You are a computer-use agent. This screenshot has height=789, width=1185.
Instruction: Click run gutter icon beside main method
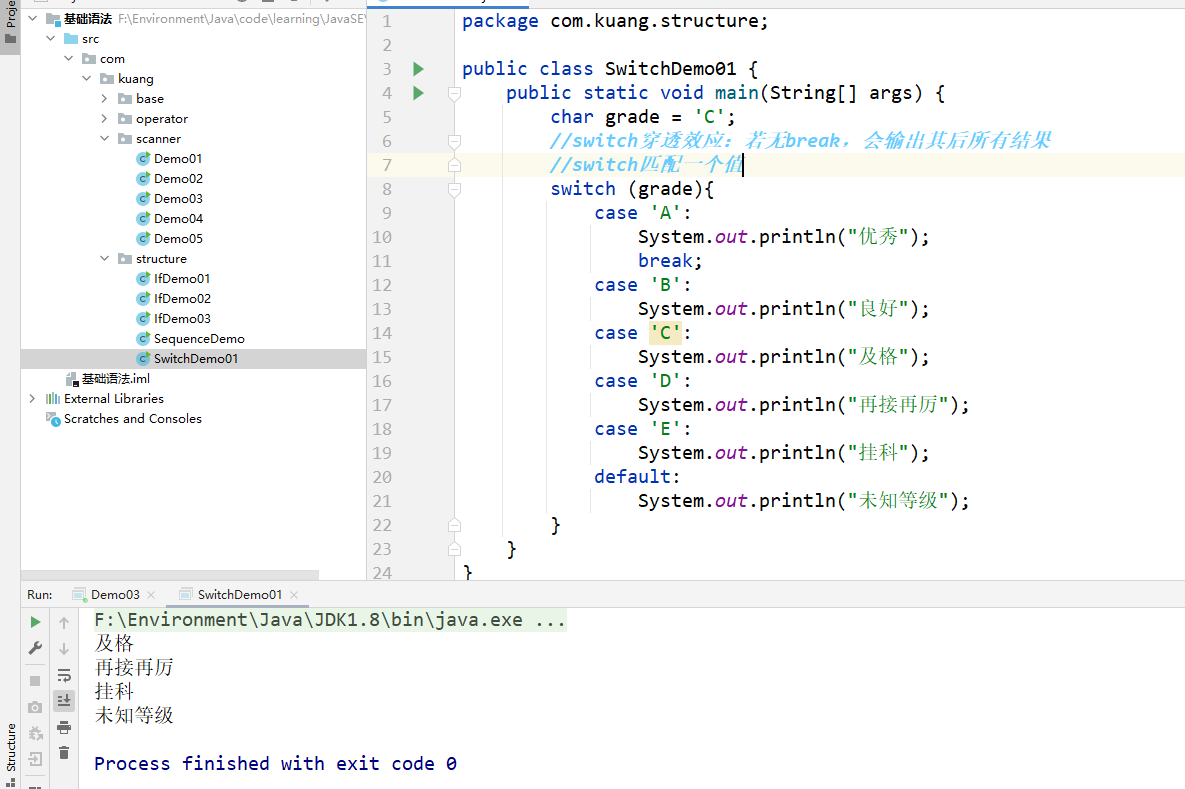(418, 93)
